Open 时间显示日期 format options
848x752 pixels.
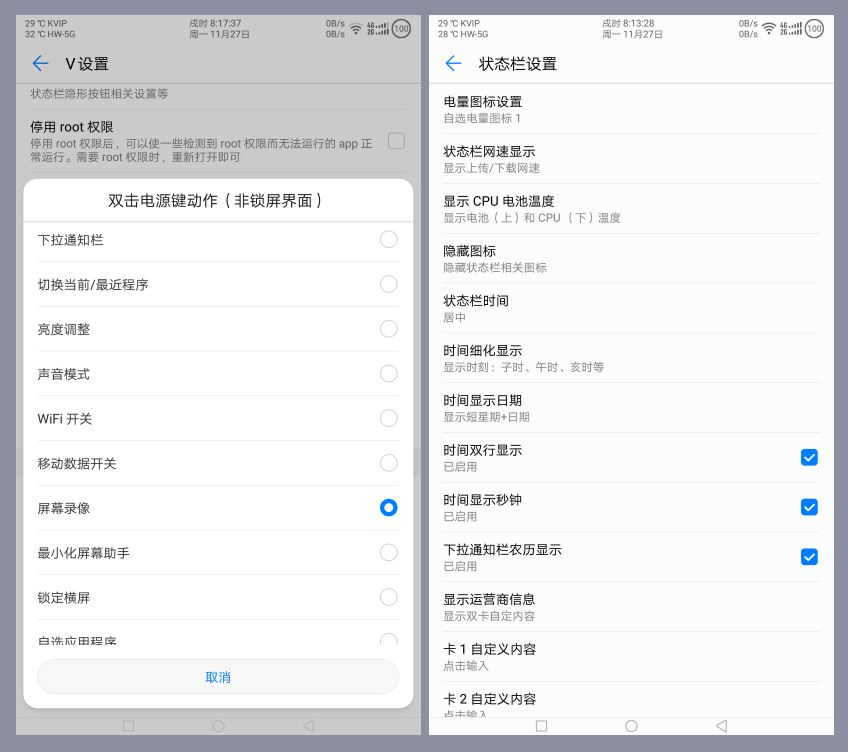(x=630, y=408)
